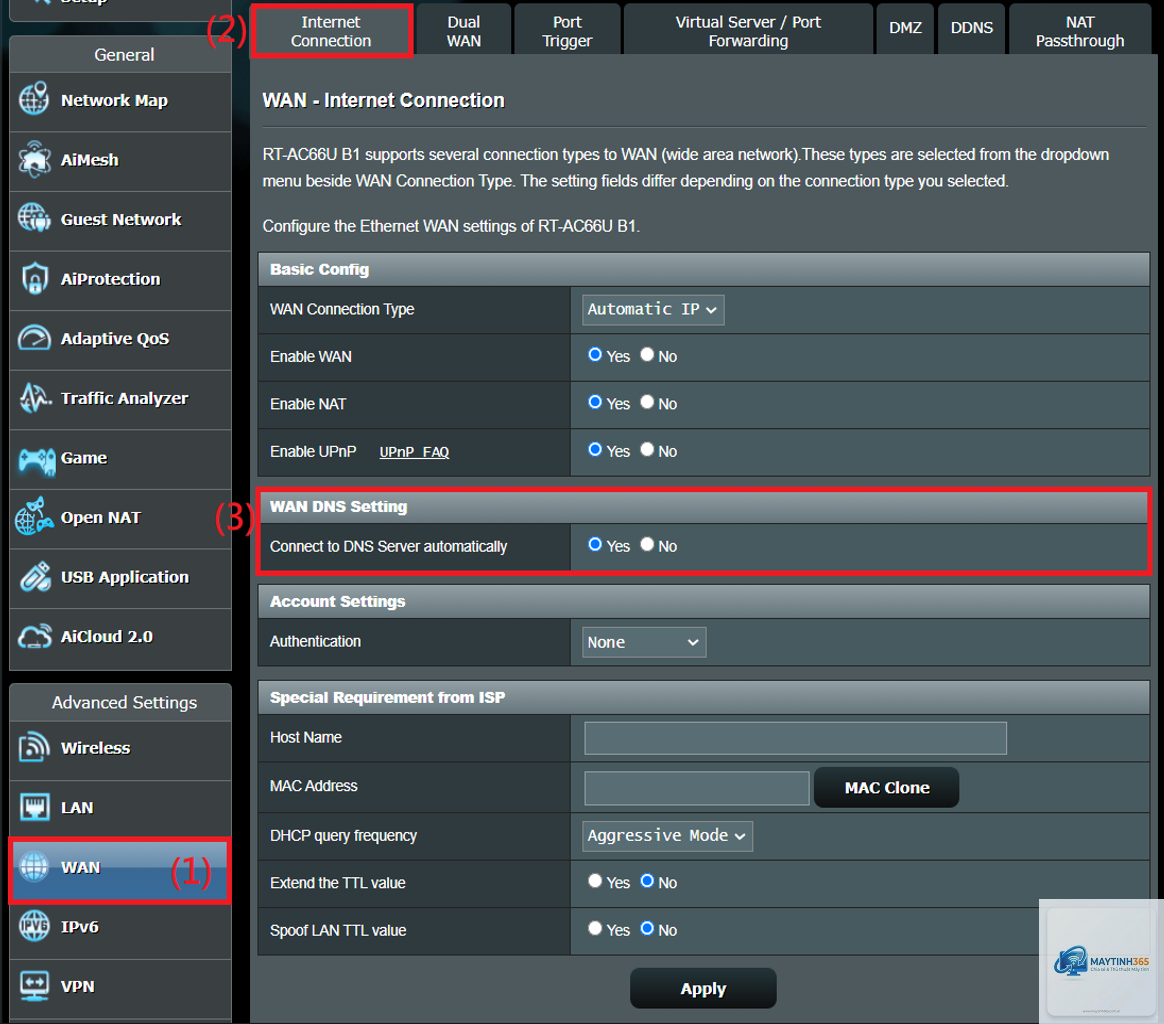Set Spoof LAN TTL value to No
The height and width of the screenshot is (1024, 1164).
[x=647, y=929]
